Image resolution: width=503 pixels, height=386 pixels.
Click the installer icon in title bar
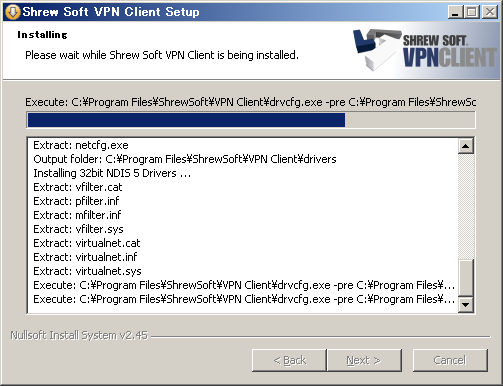[x=12, y=12]
